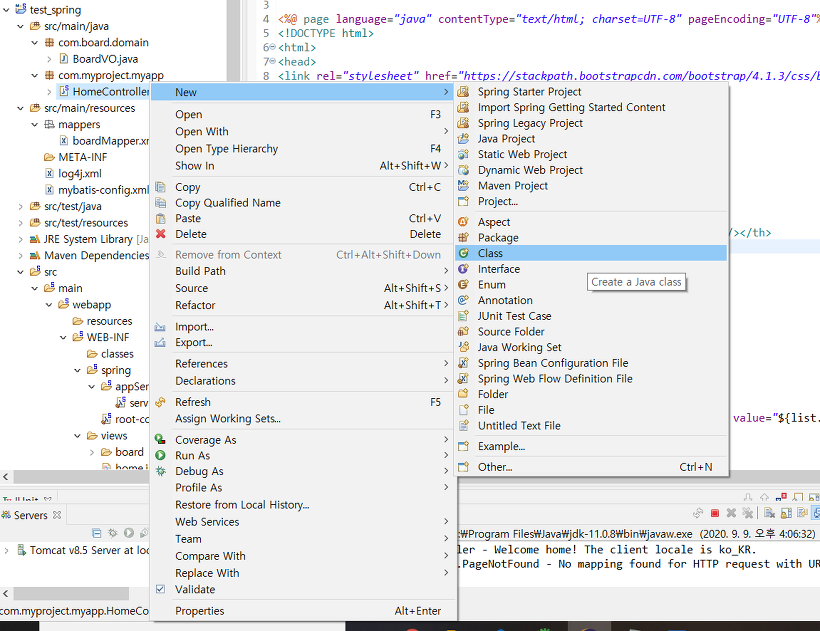The width and height of the screenshot is (820, 631).
Task: Expand the Maven Dependencies node
Action: [20, 256]
